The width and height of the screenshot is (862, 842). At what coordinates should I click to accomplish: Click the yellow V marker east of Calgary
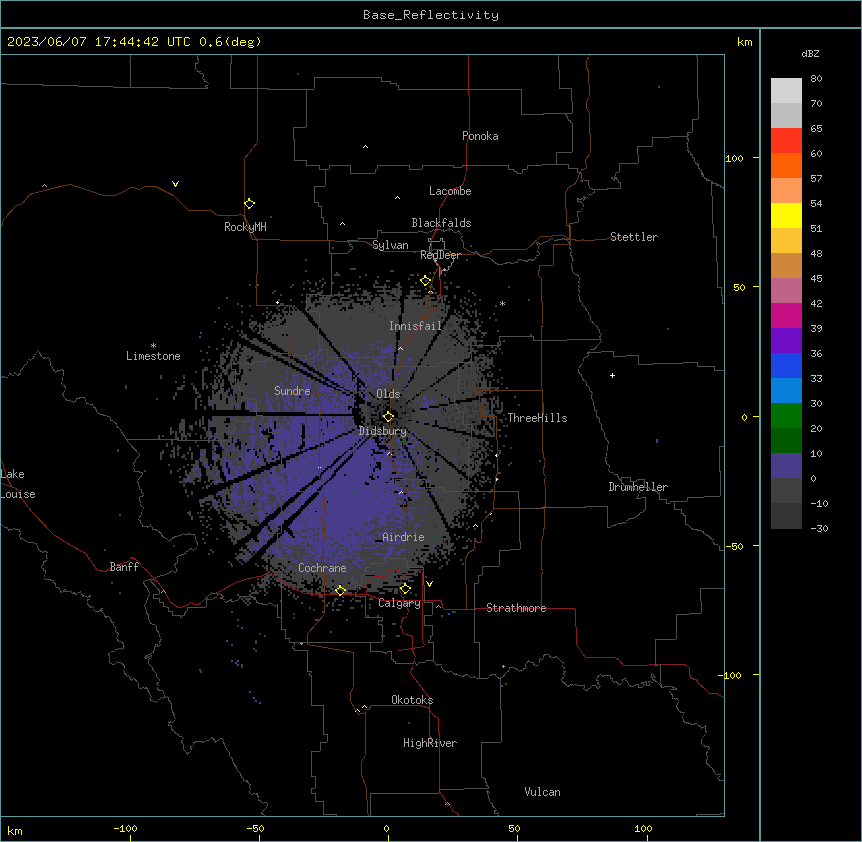pos(429,584)
